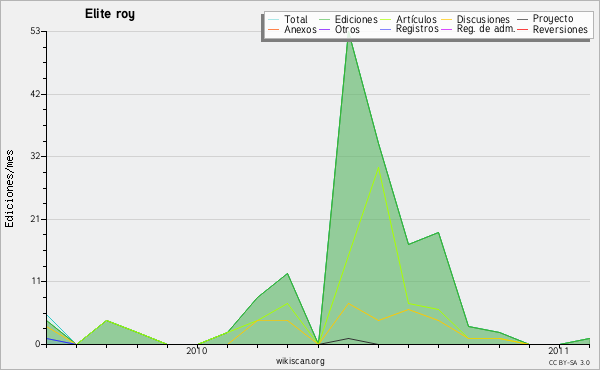Click the y-axis value 11

36,282
